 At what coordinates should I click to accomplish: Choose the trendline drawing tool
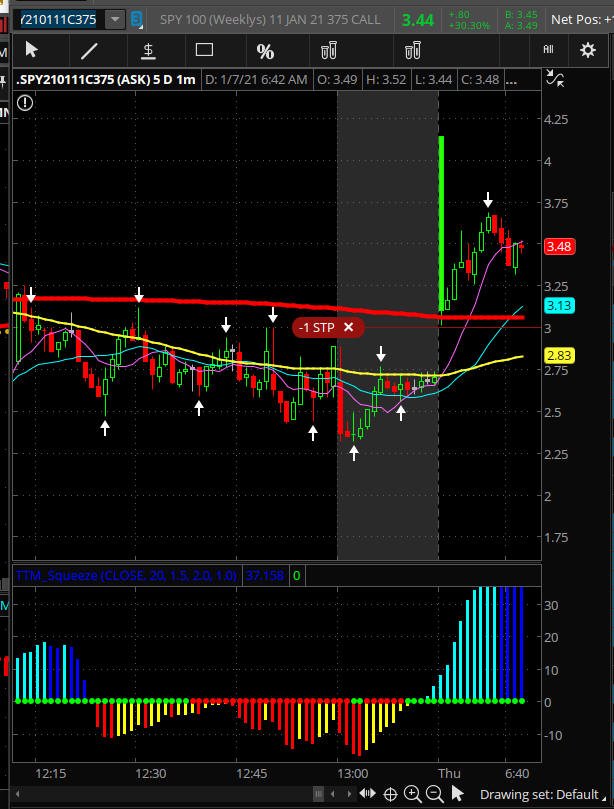point(89,51)
